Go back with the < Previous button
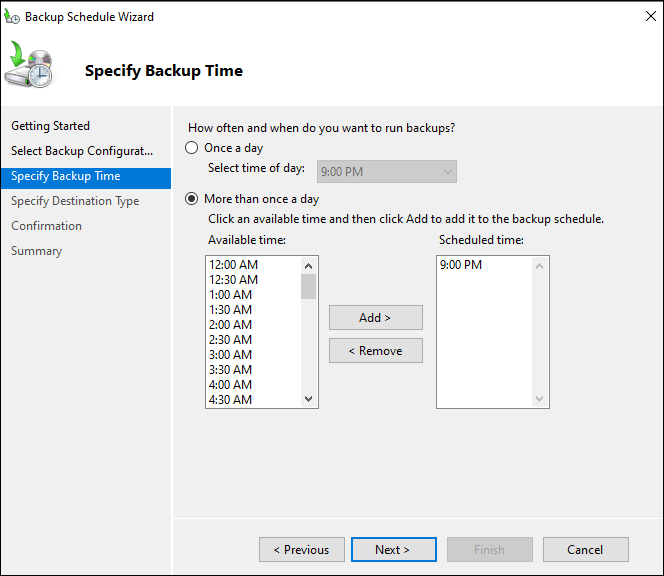664x576 pixels. 302,550
